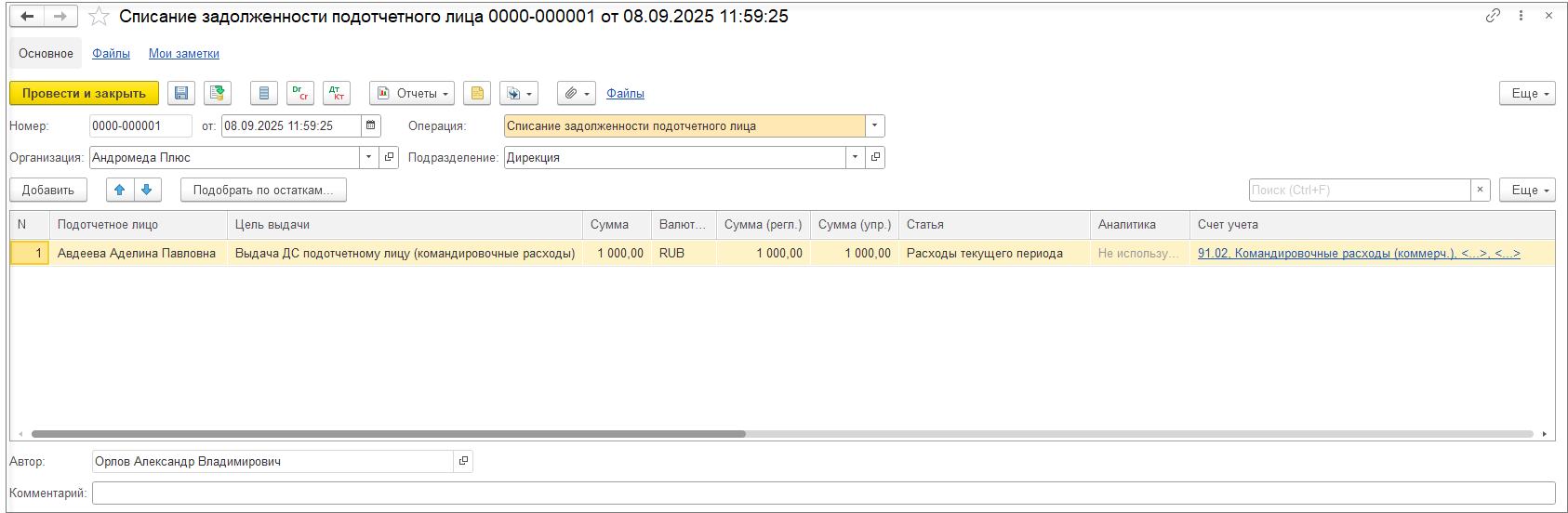Click Провести и закрыть button
The height and width of the screenshot is (513, 1568).
point(84,93)
